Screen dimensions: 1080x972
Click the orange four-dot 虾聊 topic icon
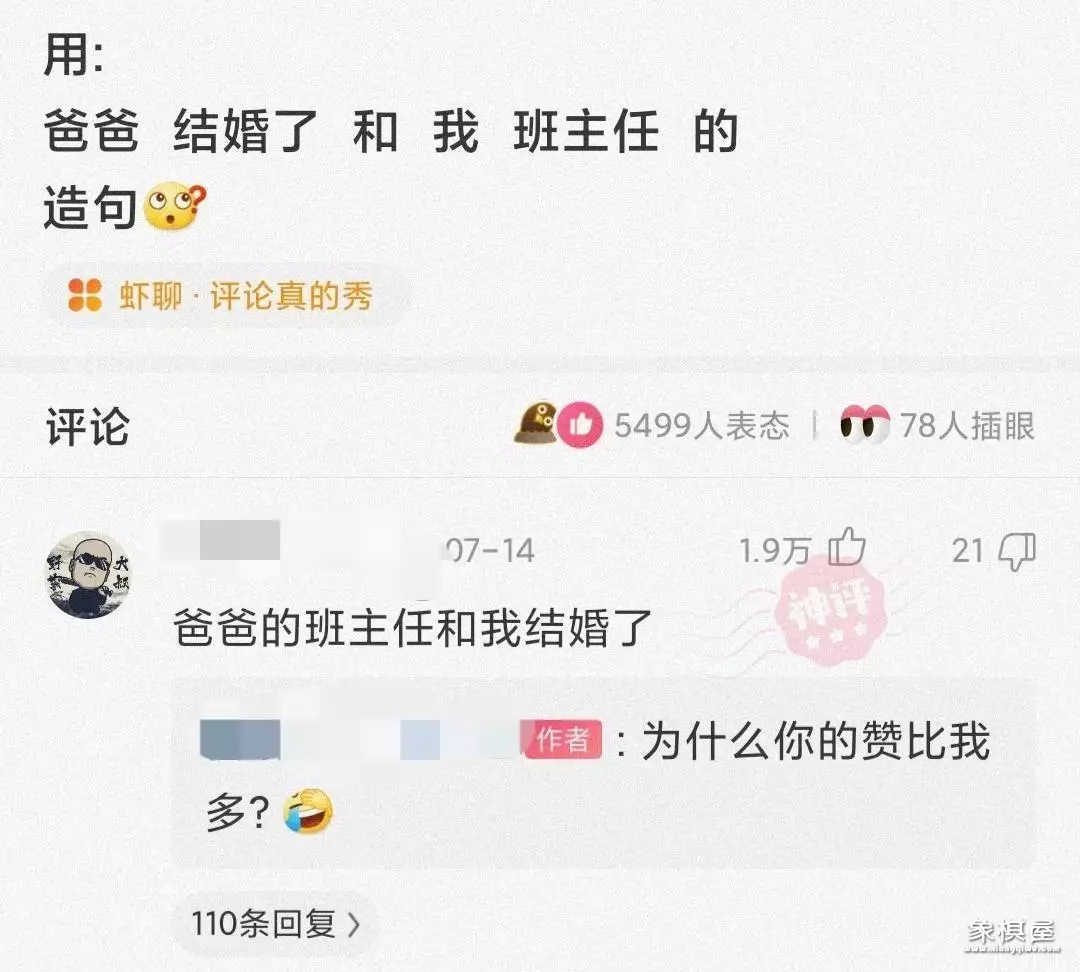point(85,296)
